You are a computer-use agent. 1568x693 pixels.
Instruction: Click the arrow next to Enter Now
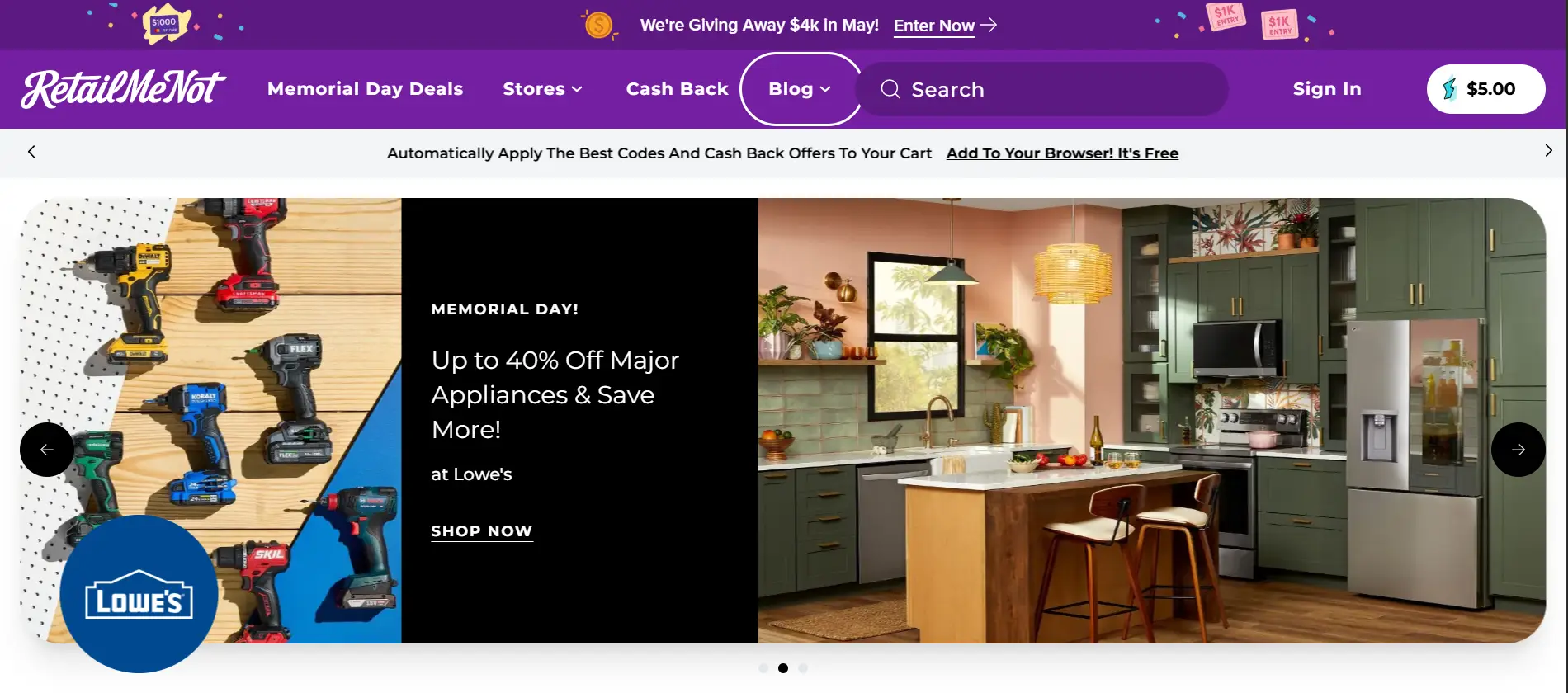point(989,25)
